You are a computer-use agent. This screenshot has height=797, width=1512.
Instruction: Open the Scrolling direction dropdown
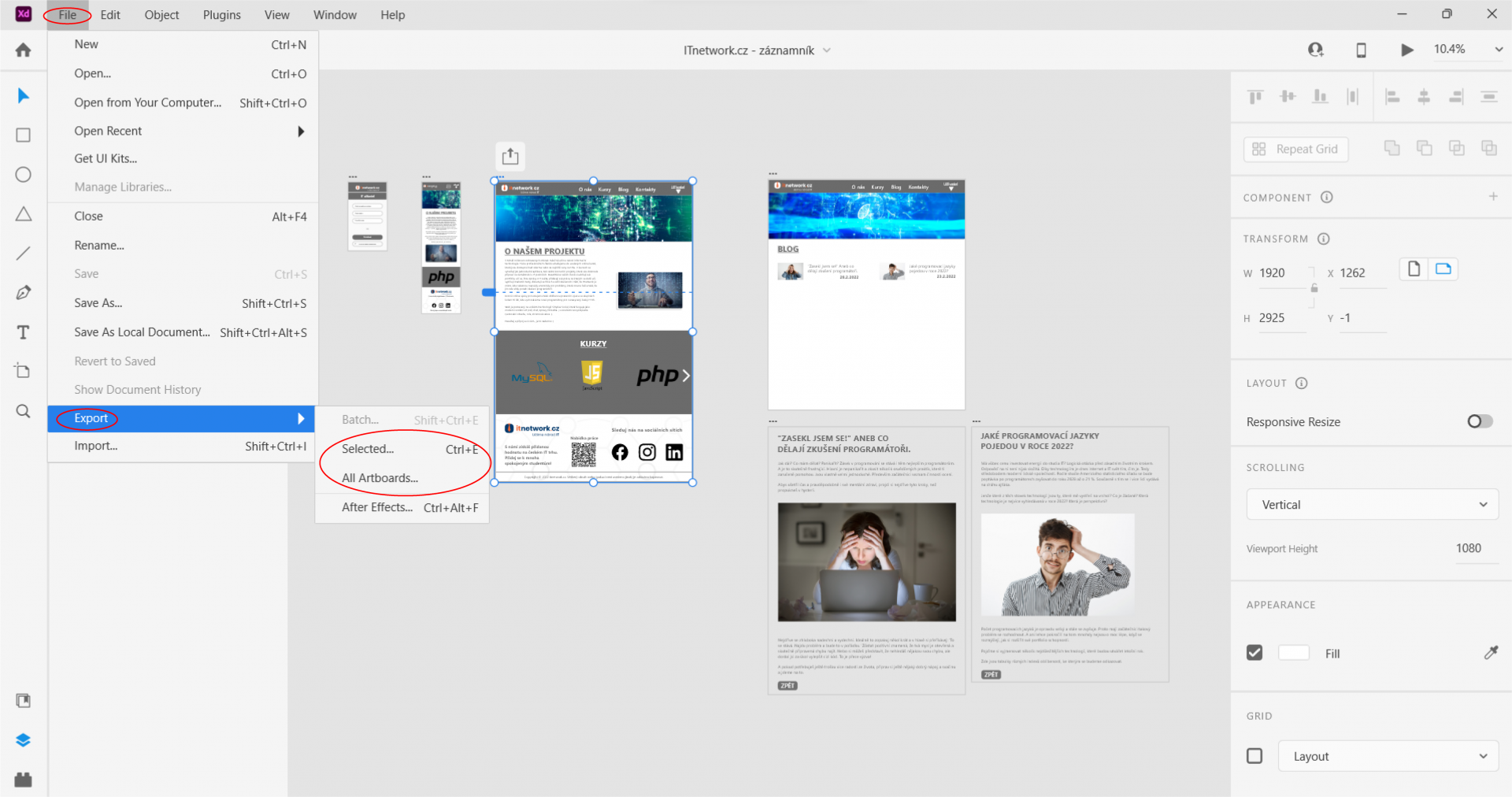(x=1372, y=504)
